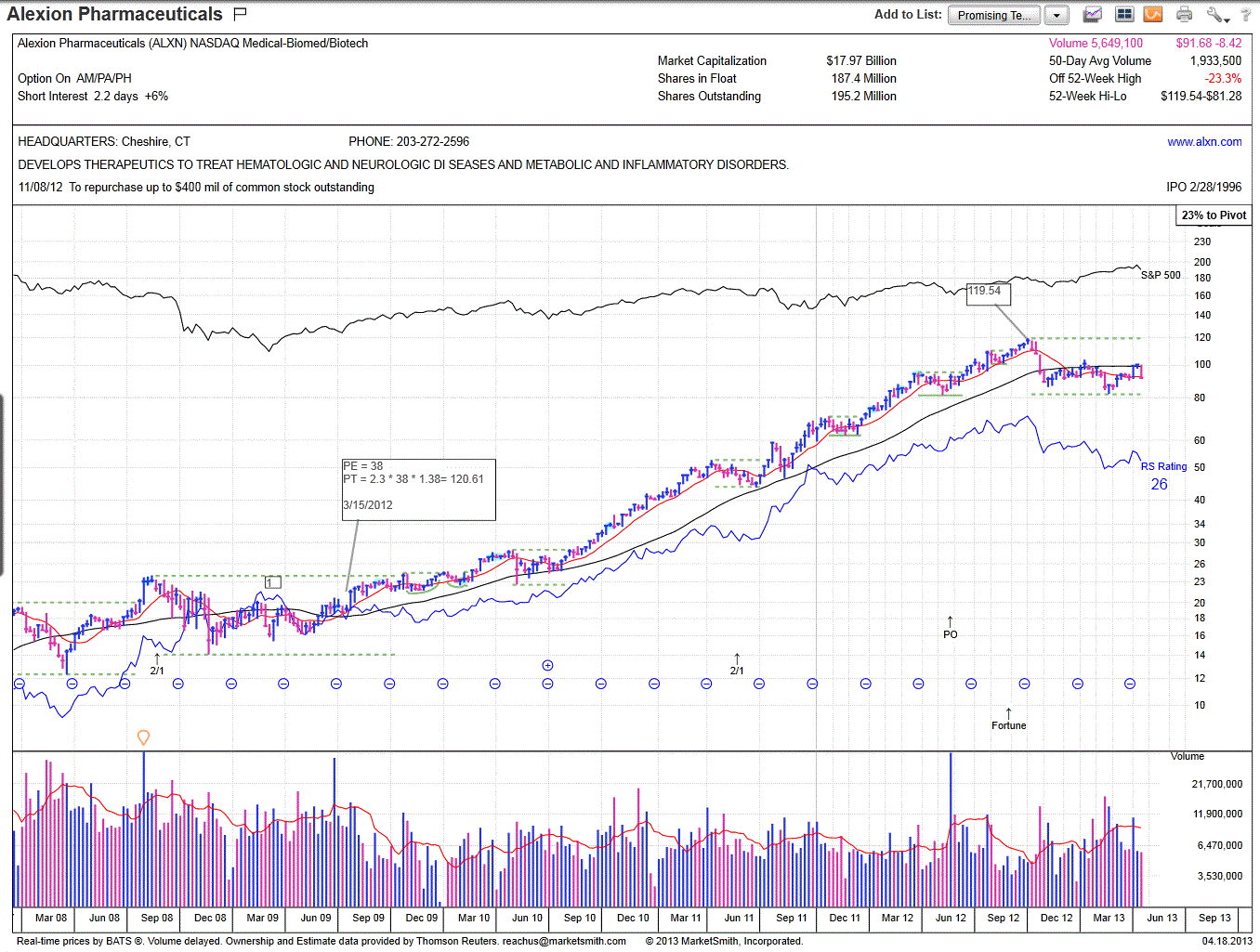Click the 2/1 split marker near Jun 11

pos(737,664)
